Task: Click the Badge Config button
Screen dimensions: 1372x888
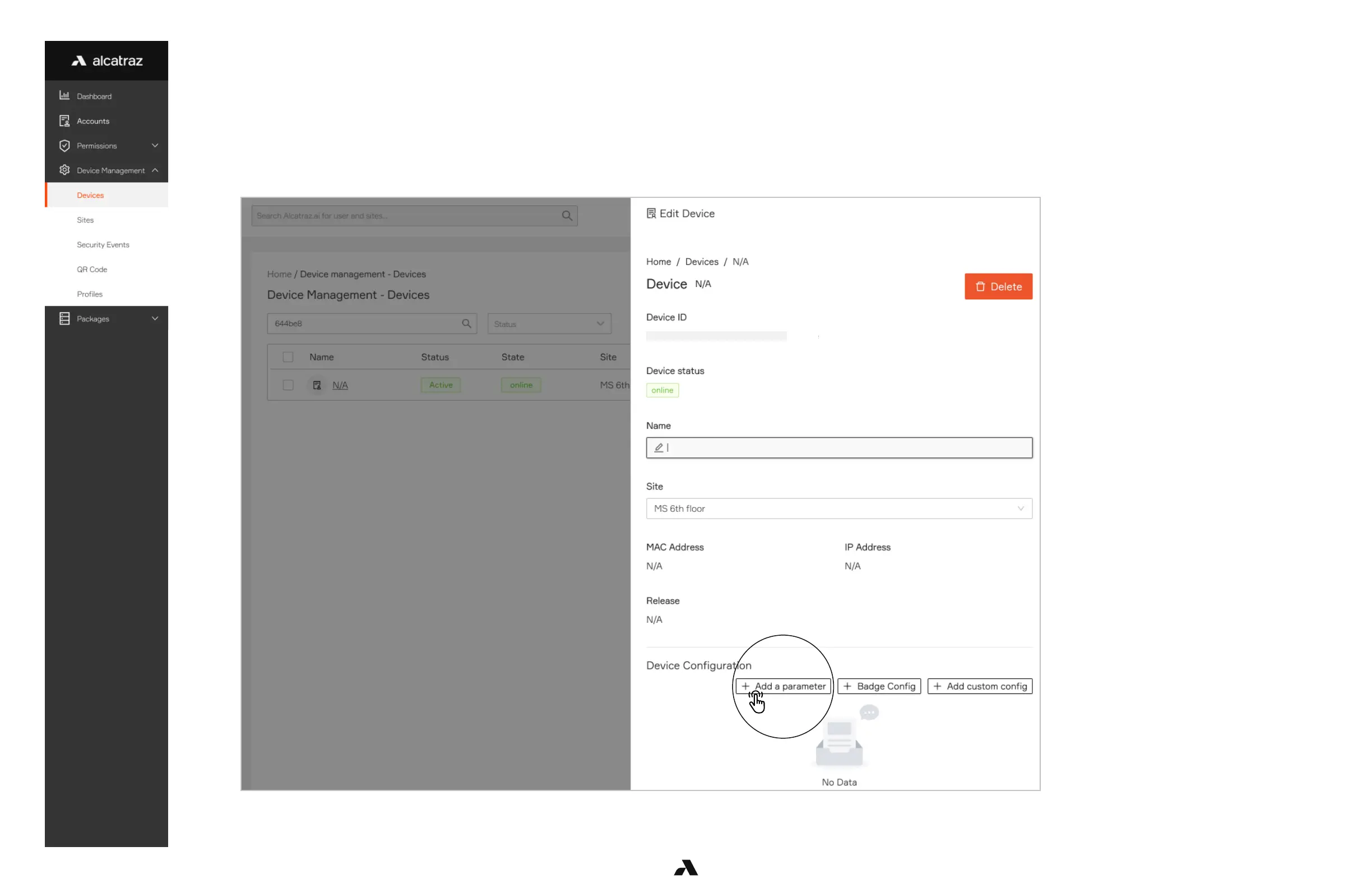Action: [x=879, y=686]
